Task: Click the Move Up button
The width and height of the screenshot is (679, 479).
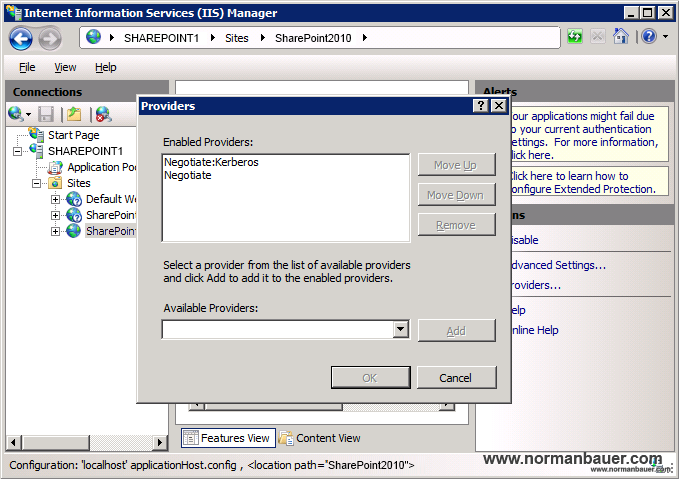Action: 456,165
